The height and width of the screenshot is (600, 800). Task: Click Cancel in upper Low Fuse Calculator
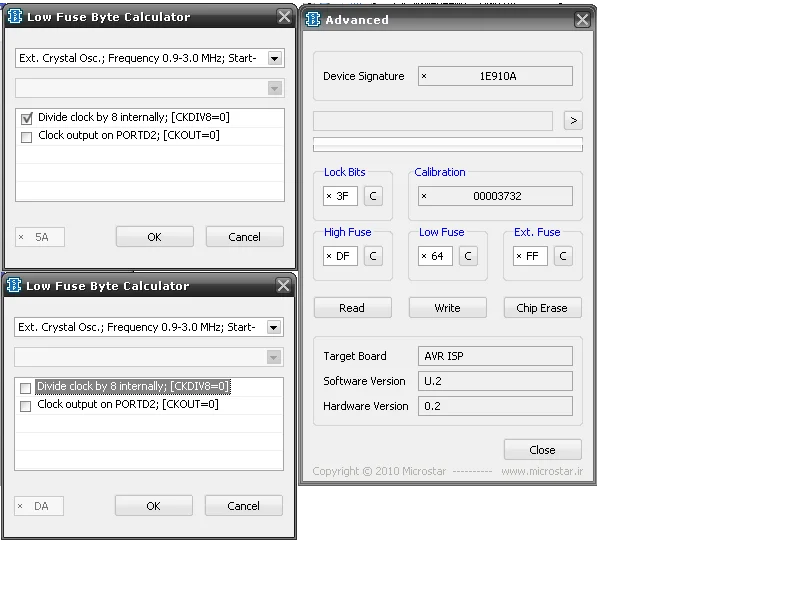click(x=244, y=237)
